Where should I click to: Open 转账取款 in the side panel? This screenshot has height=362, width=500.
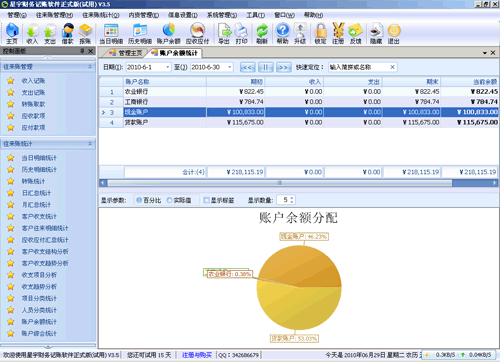coord(33,104)
